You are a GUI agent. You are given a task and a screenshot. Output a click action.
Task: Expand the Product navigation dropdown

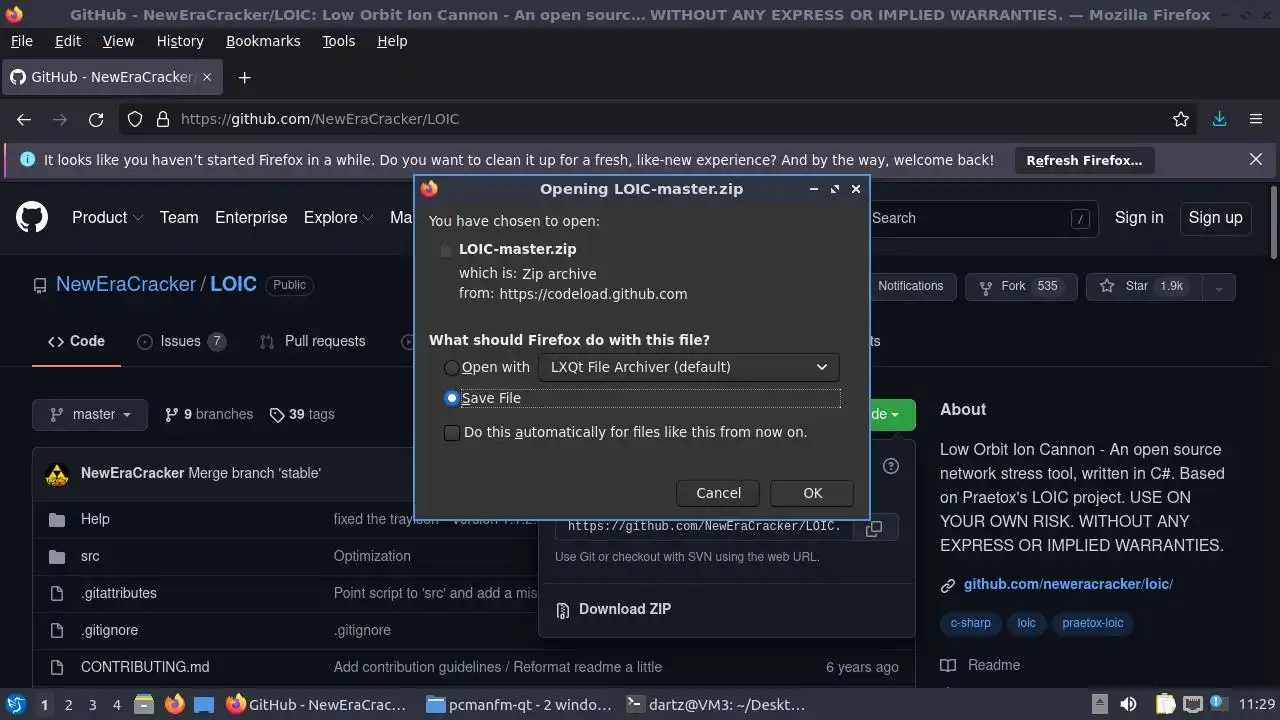point(107,217)
